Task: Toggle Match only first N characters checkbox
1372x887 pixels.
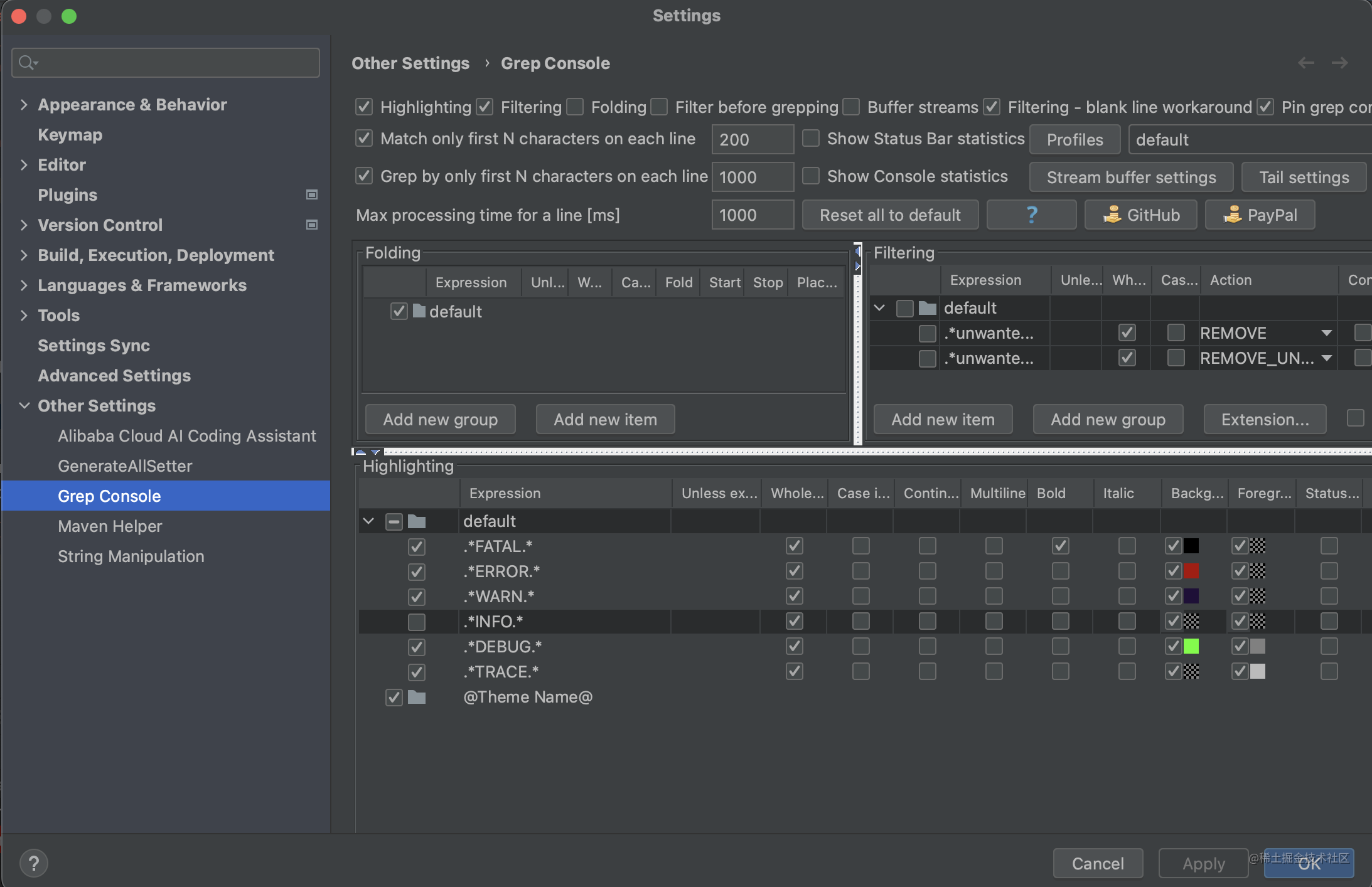Action: click(364, 138)
